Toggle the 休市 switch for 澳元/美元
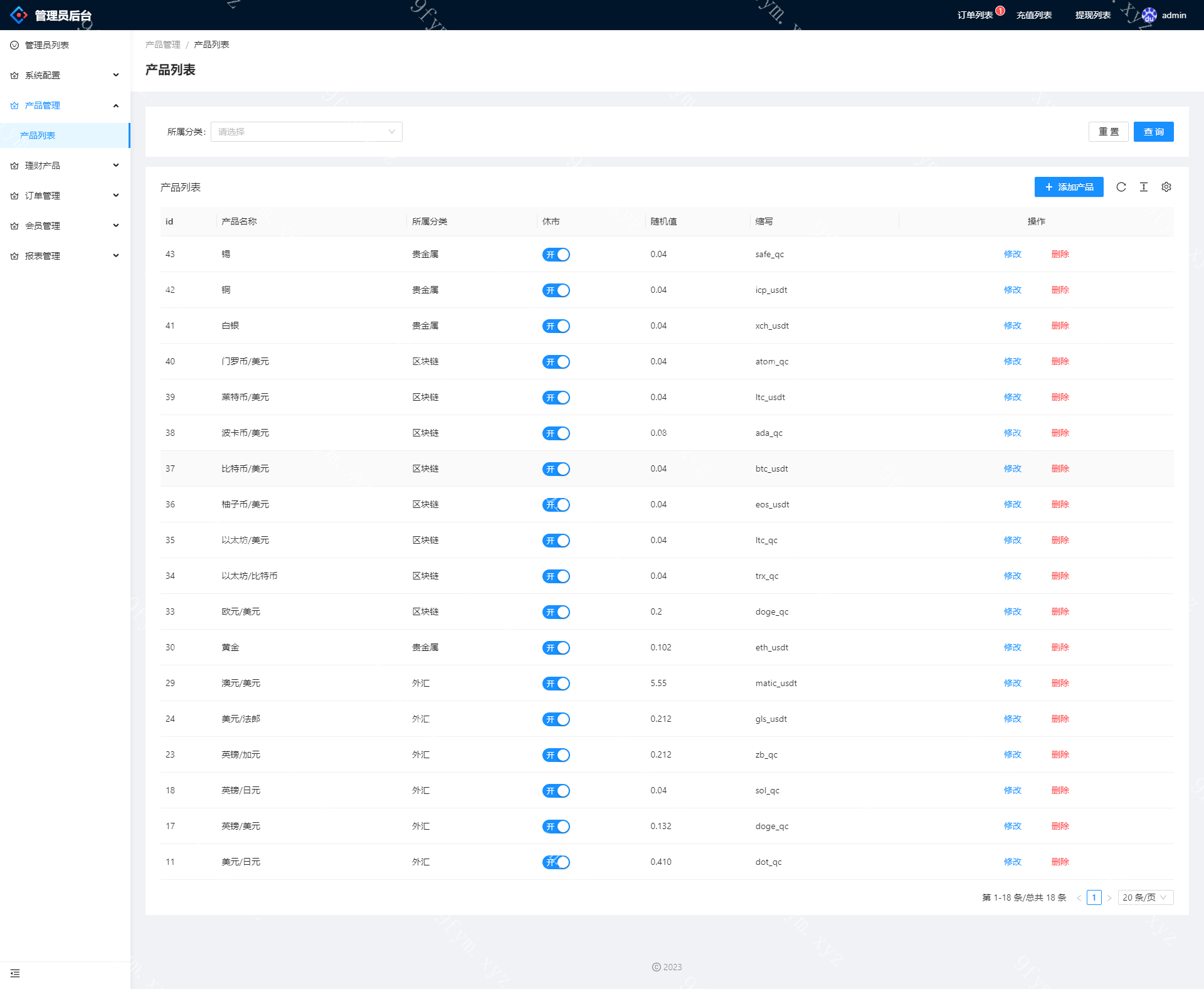 point(556,684)
